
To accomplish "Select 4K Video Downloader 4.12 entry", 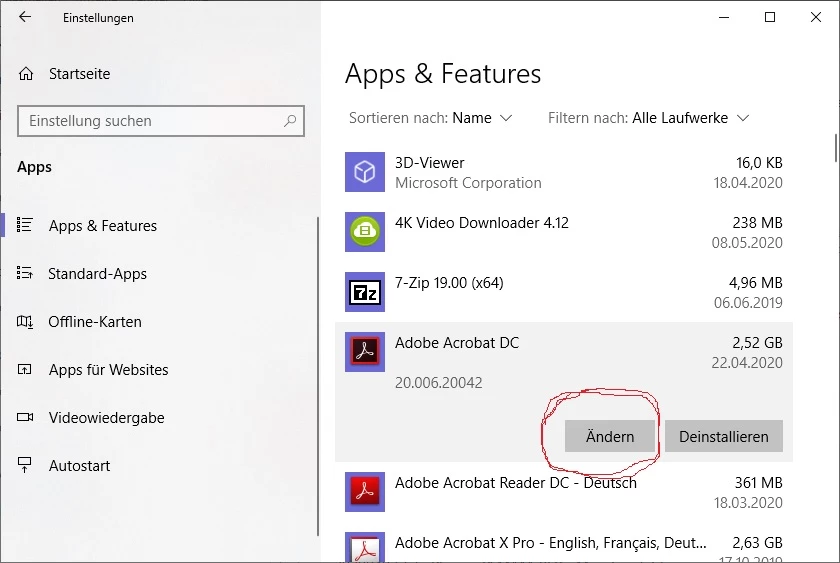I will [482, 223].
